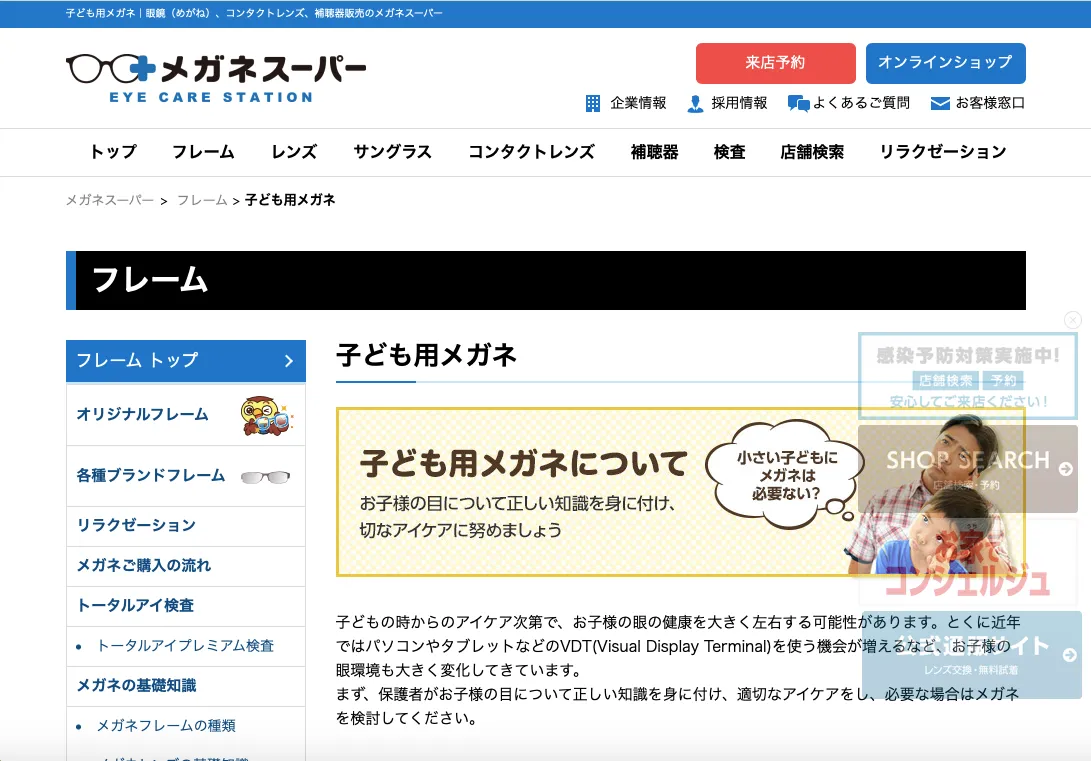Screen dimensions: 1091x761
Task: Click the 店舗検索 tag in floating banner
Action: pos(946,380)
